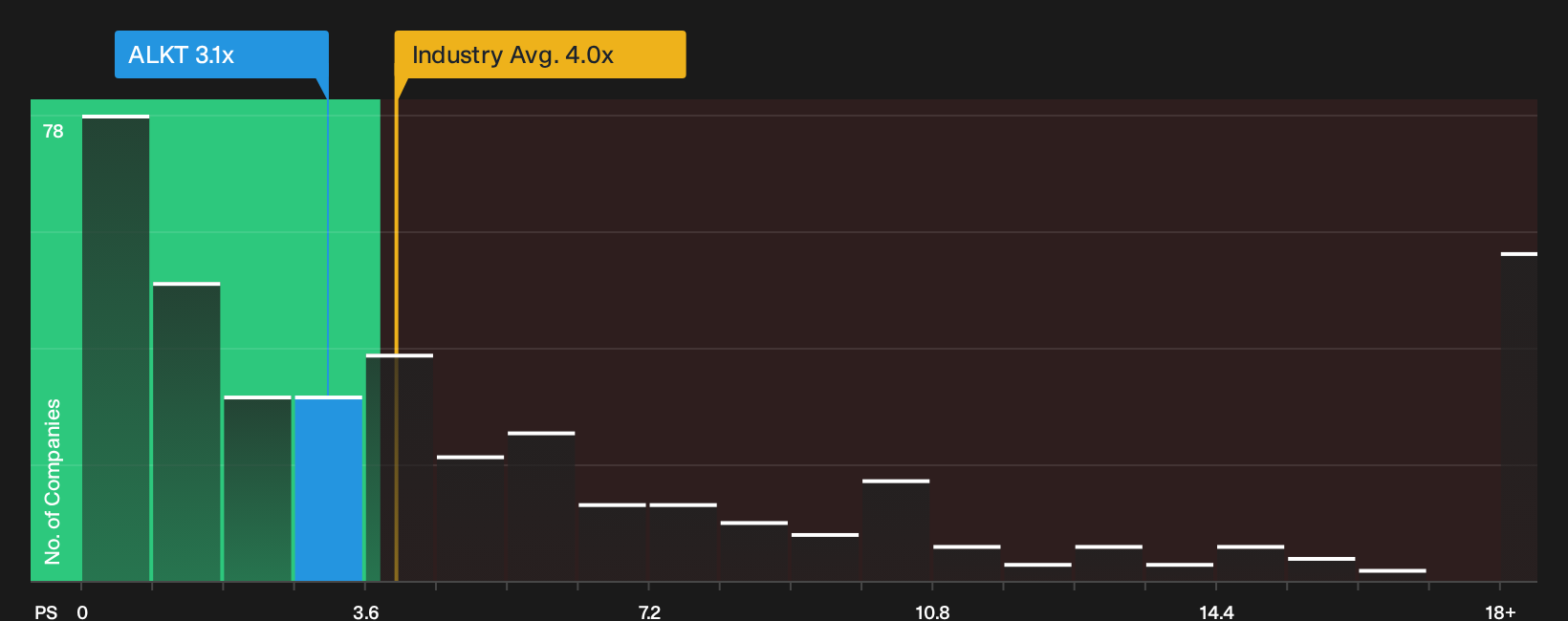Viewport: 1568px width, 621px height.
Task: Click the '78' y-axis value
Action: [x=54, y=132]
